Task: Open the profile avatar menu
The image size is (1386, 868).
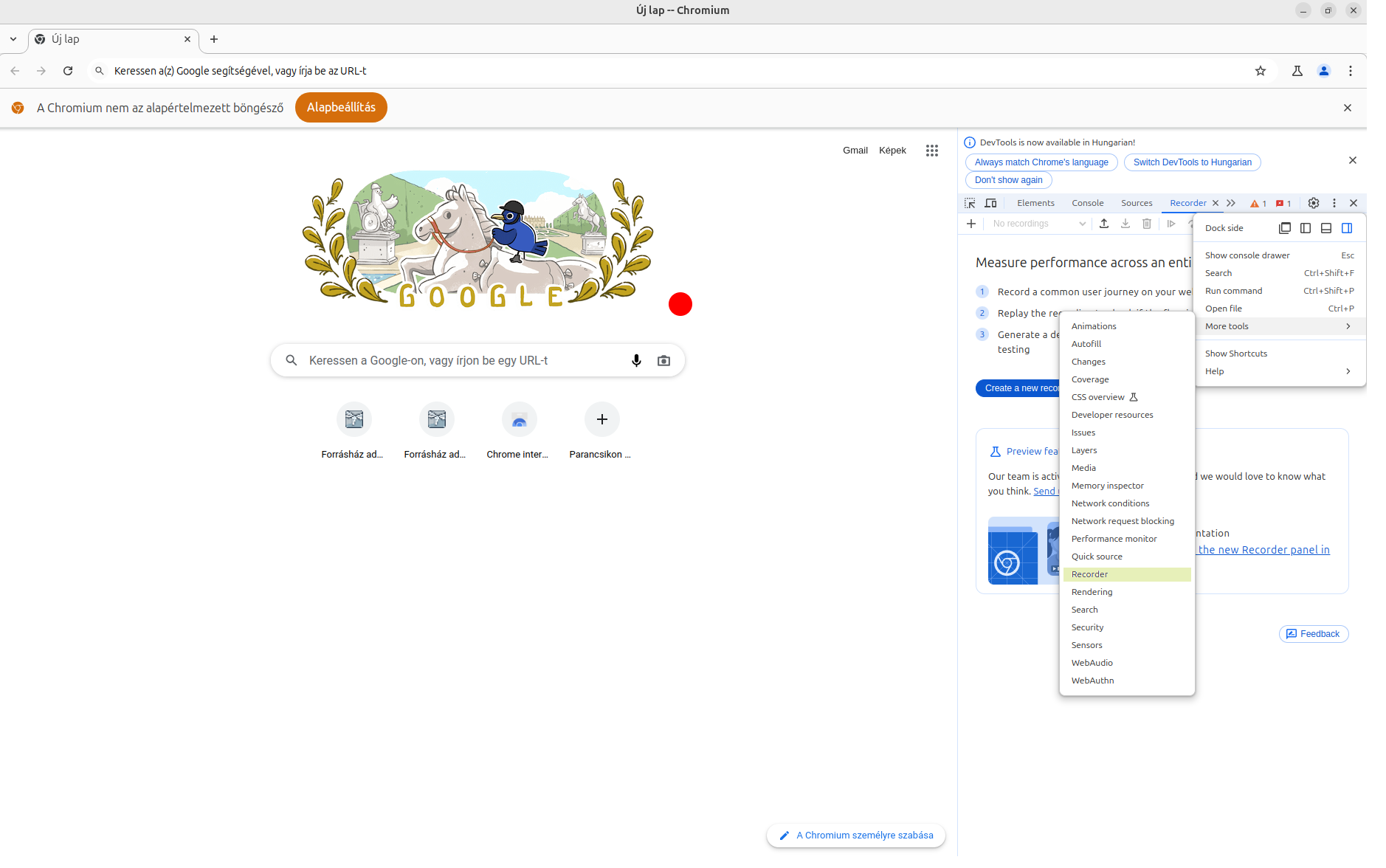Action: (1324, 71)
